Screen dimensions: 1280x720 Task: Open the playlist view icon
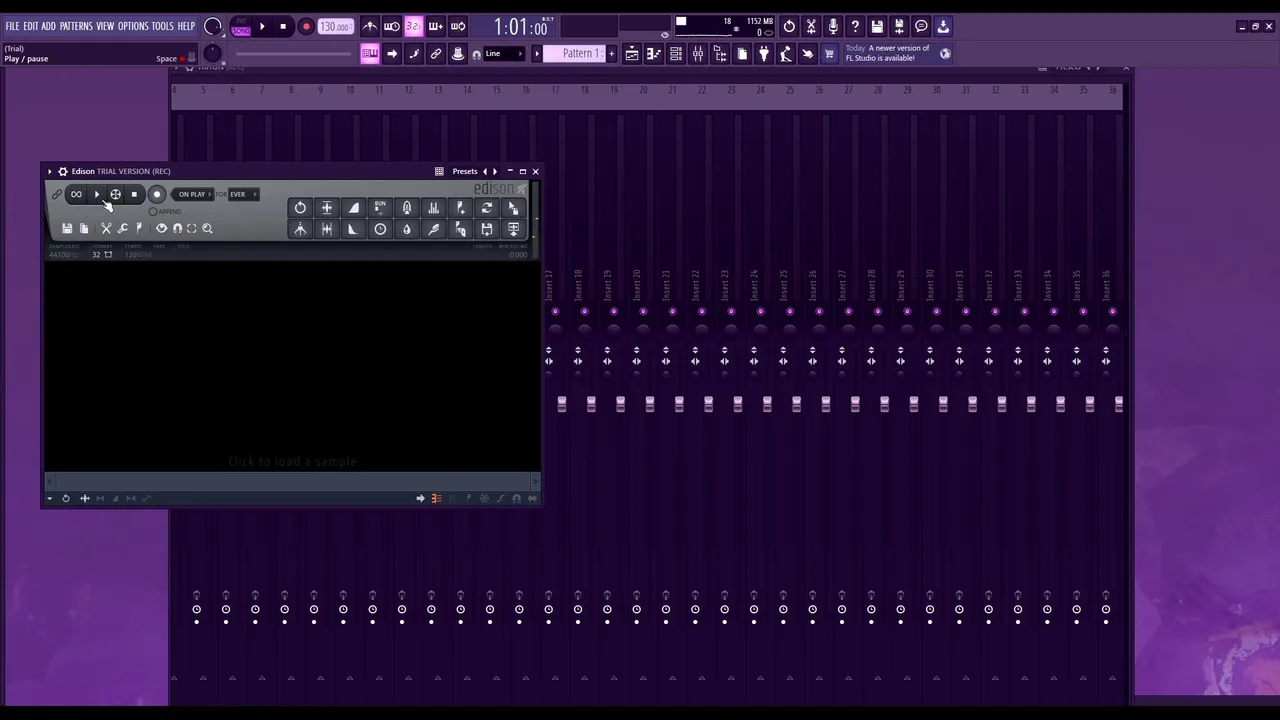(x=632, y=54)
